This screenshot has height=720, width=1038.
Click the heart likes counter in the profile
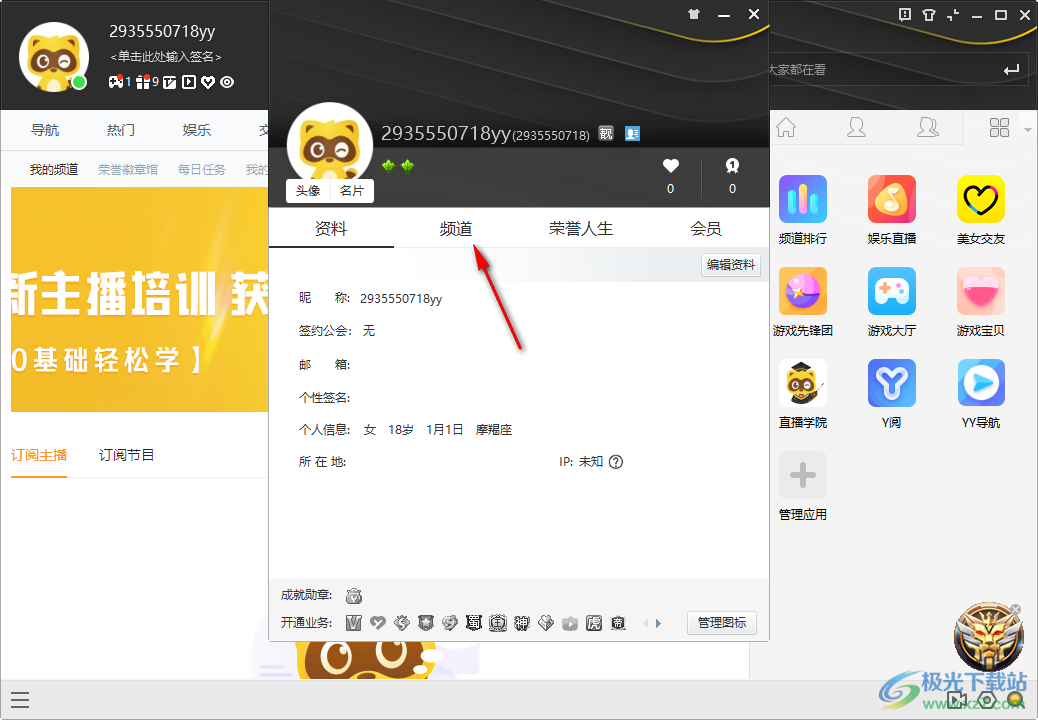tap(671, 176)
